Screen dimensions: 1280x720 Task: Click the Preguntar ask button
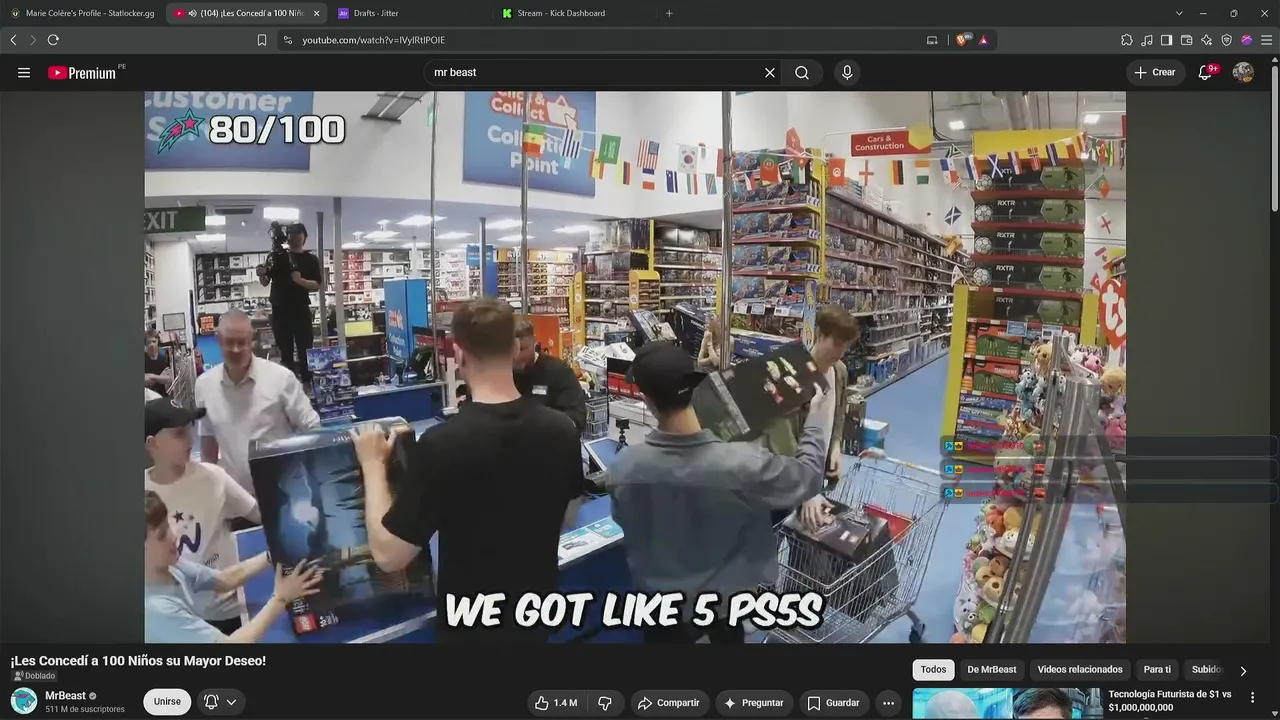coord(754,703)
